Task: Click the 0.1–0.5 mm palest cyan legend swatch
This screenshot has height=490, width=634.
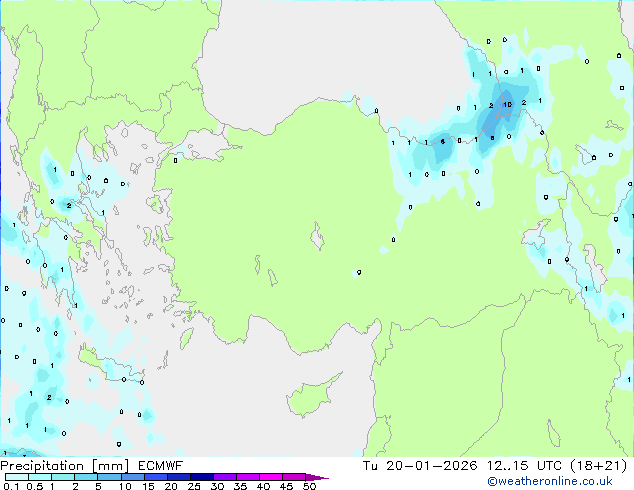Action: (17, 477)
